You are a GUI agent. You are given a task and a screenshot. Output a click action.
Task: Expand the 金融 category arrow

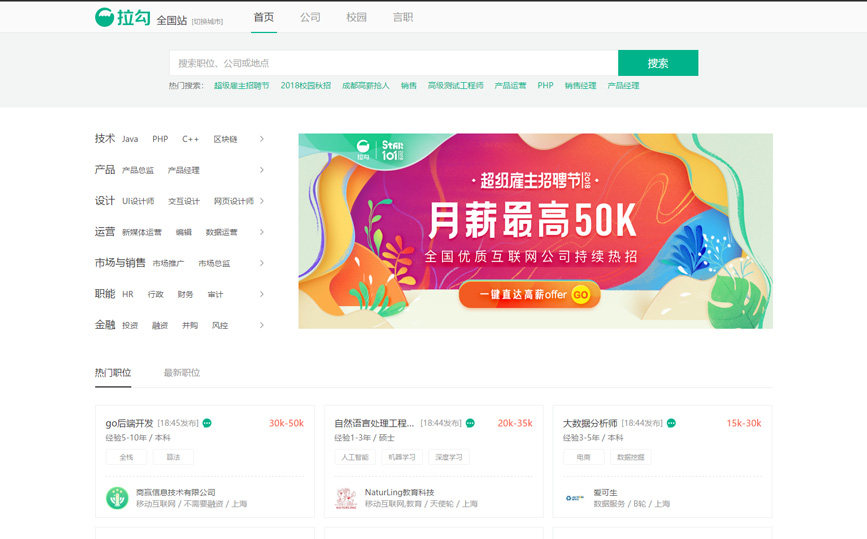[x=262, y=325]
